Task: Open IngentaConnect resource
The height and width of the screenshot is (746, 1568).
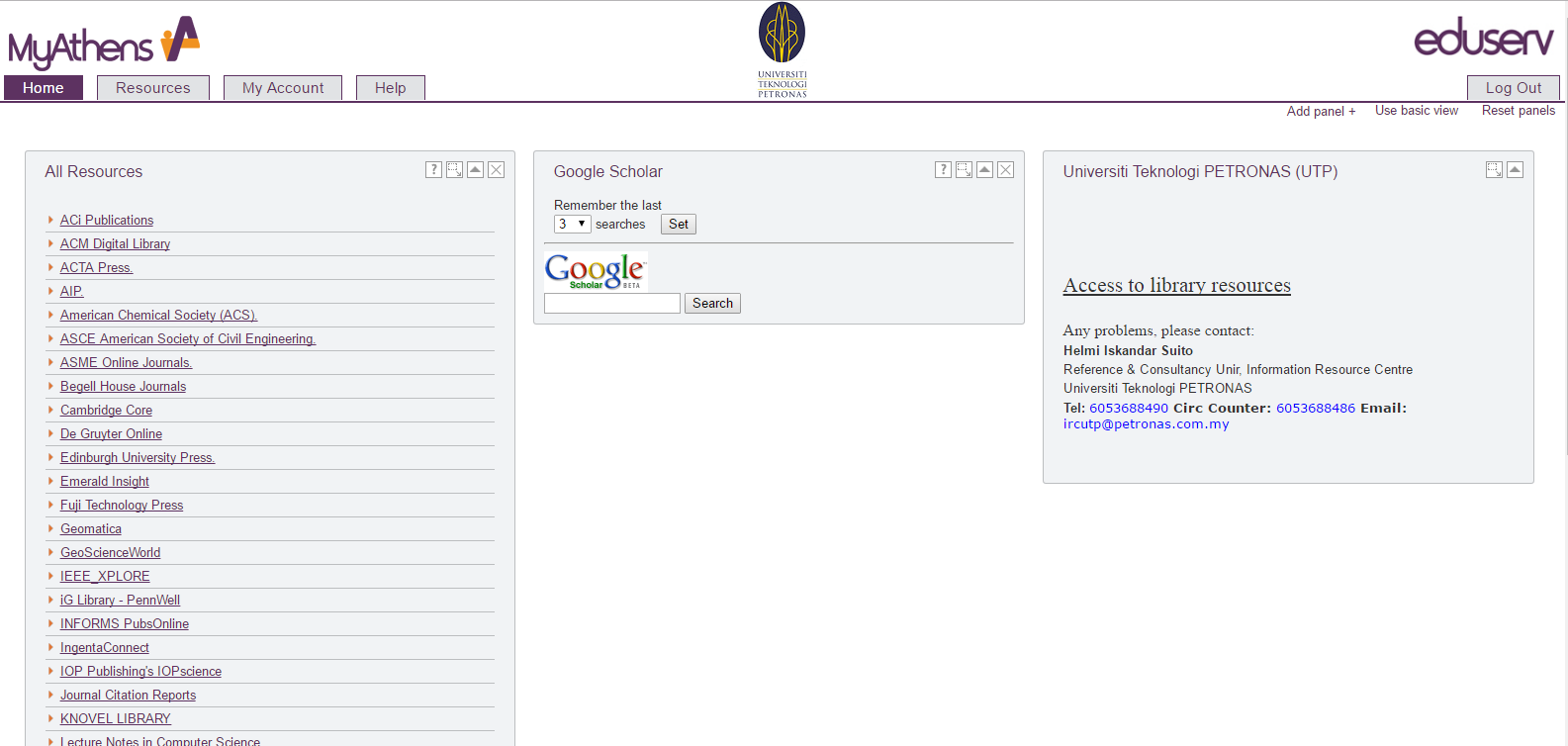Action: (x=105, y=647)
